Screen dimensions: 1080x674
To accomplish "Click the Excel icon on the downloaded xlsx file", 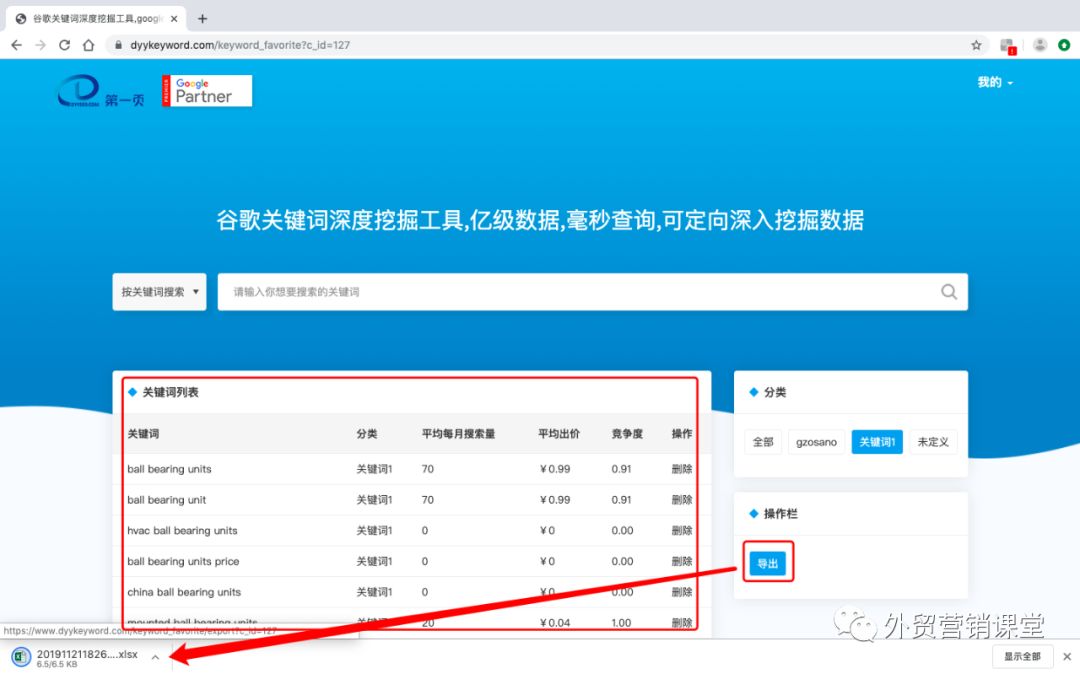I will tap(20, 656).
